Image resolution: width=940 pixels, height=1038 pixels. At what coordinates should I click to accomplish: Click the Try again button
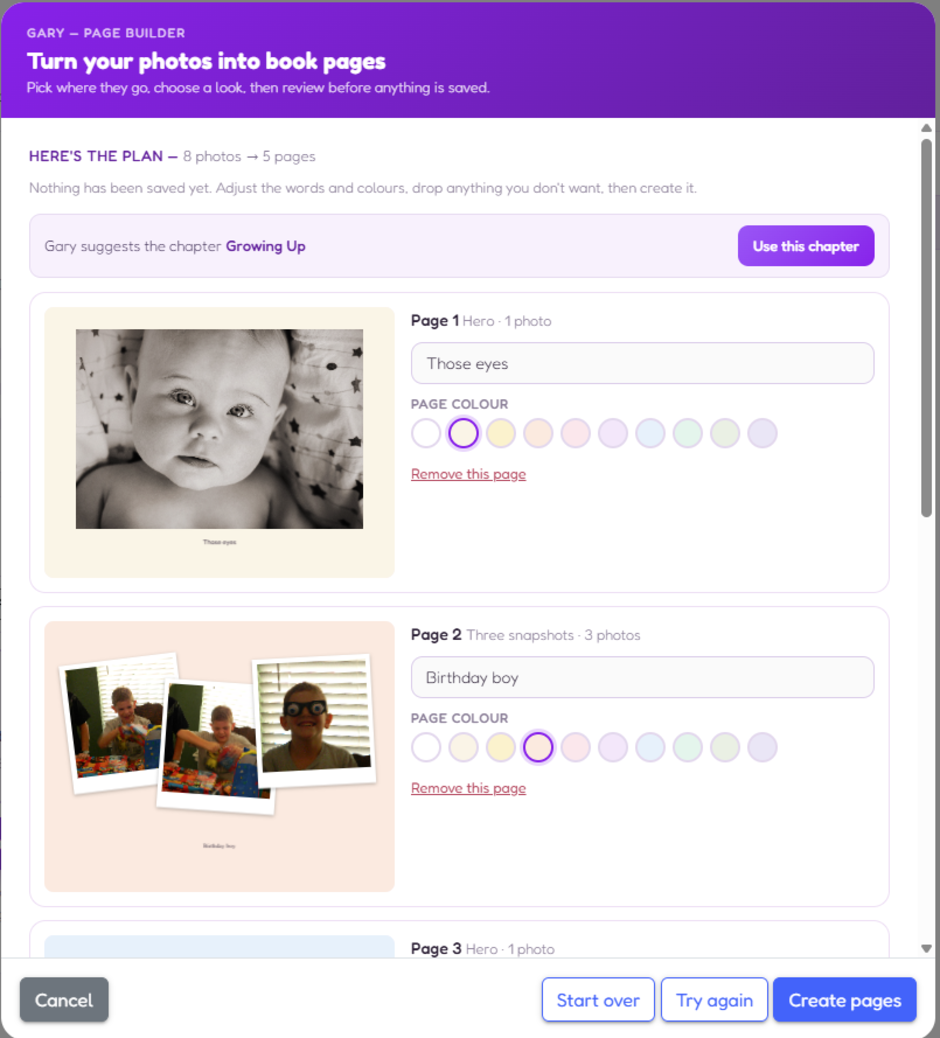[714, 1000]
